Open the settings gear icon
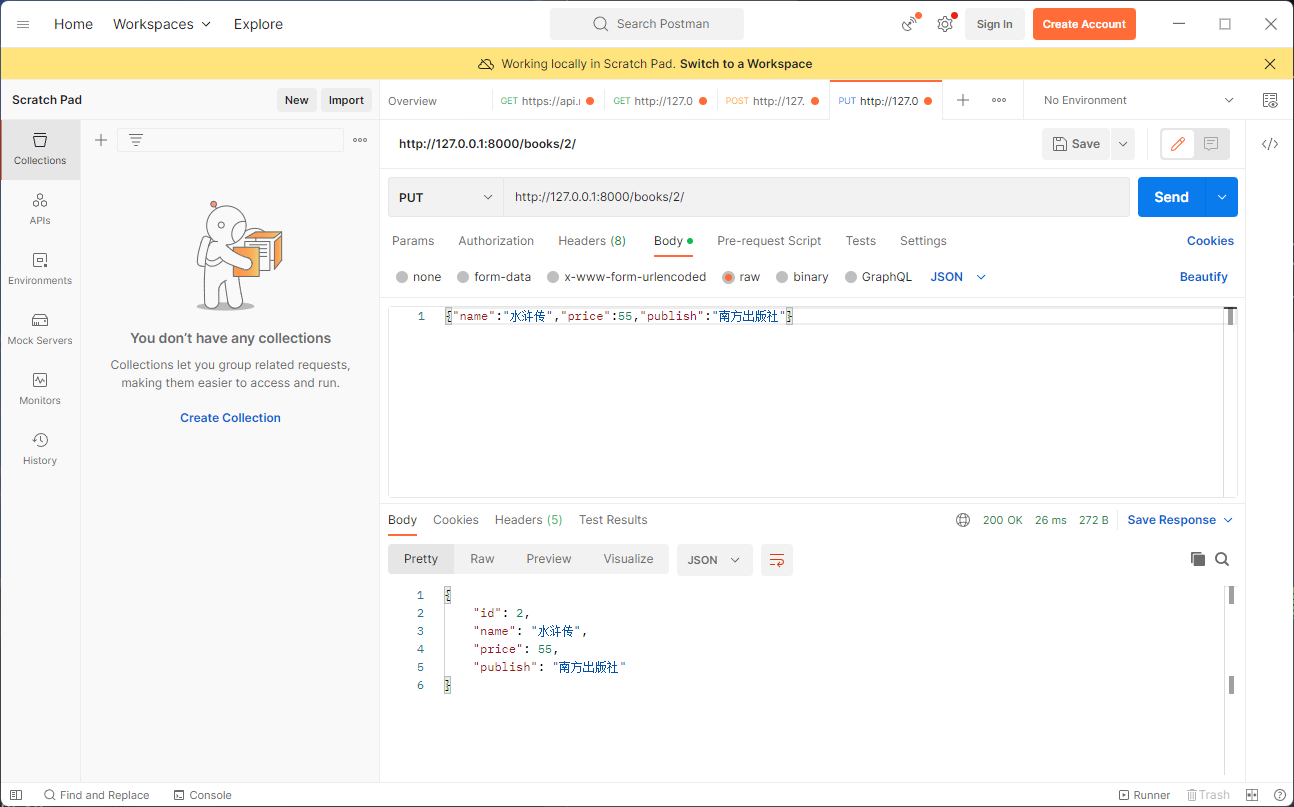Screen dimensions: 1294x807 click(945, 24)
